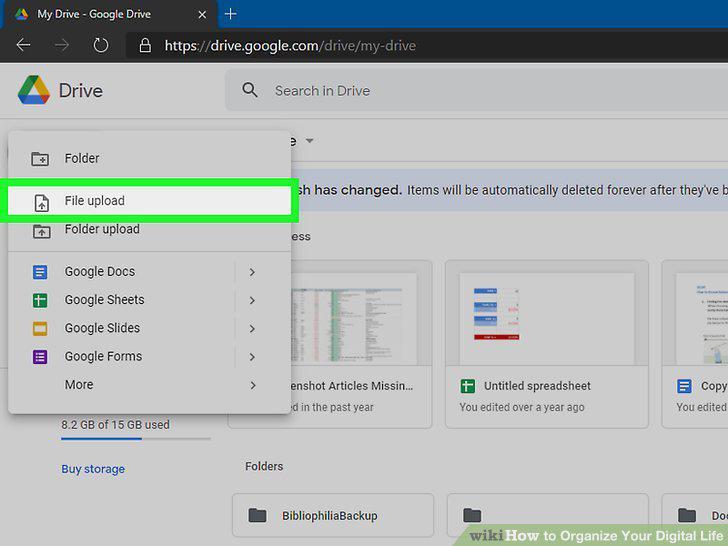Screen dimensions: 728x546
Task: Click the search magnifier icon
Action: [250, 90]
